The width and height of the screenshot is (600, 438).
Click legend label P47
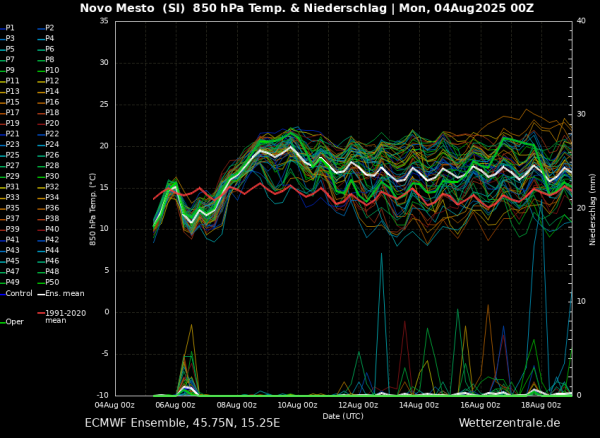tap(12, 271)
